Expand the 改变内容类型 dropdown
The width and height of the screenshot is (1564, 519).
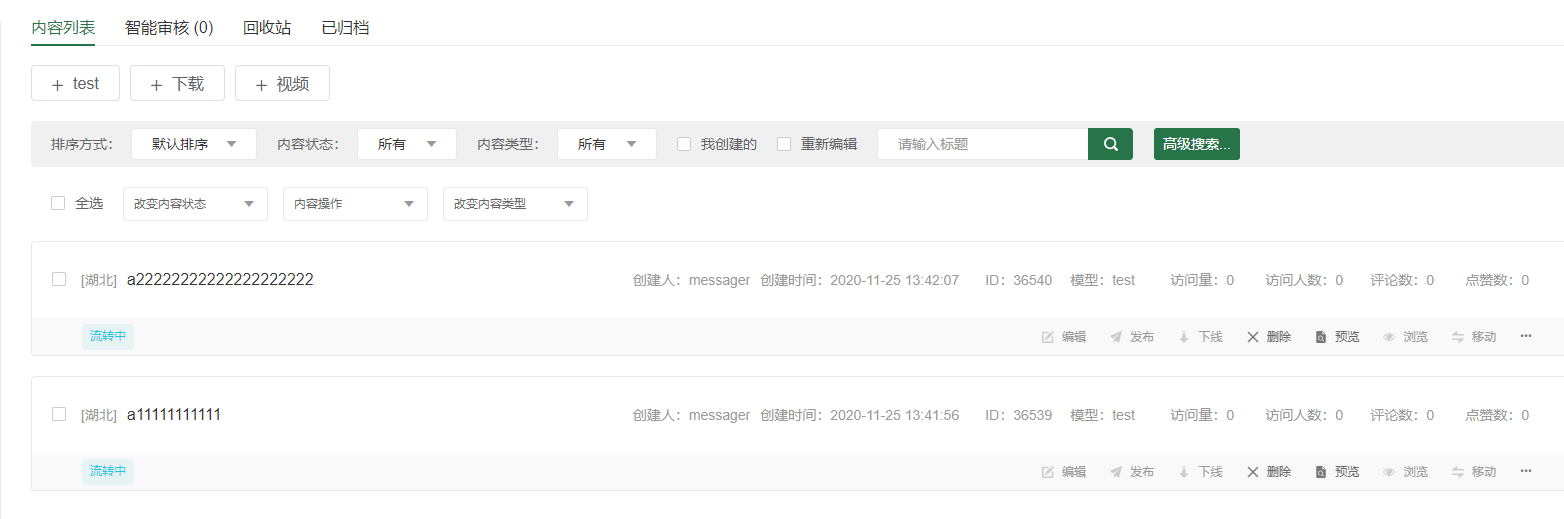(x=515, y=204)
